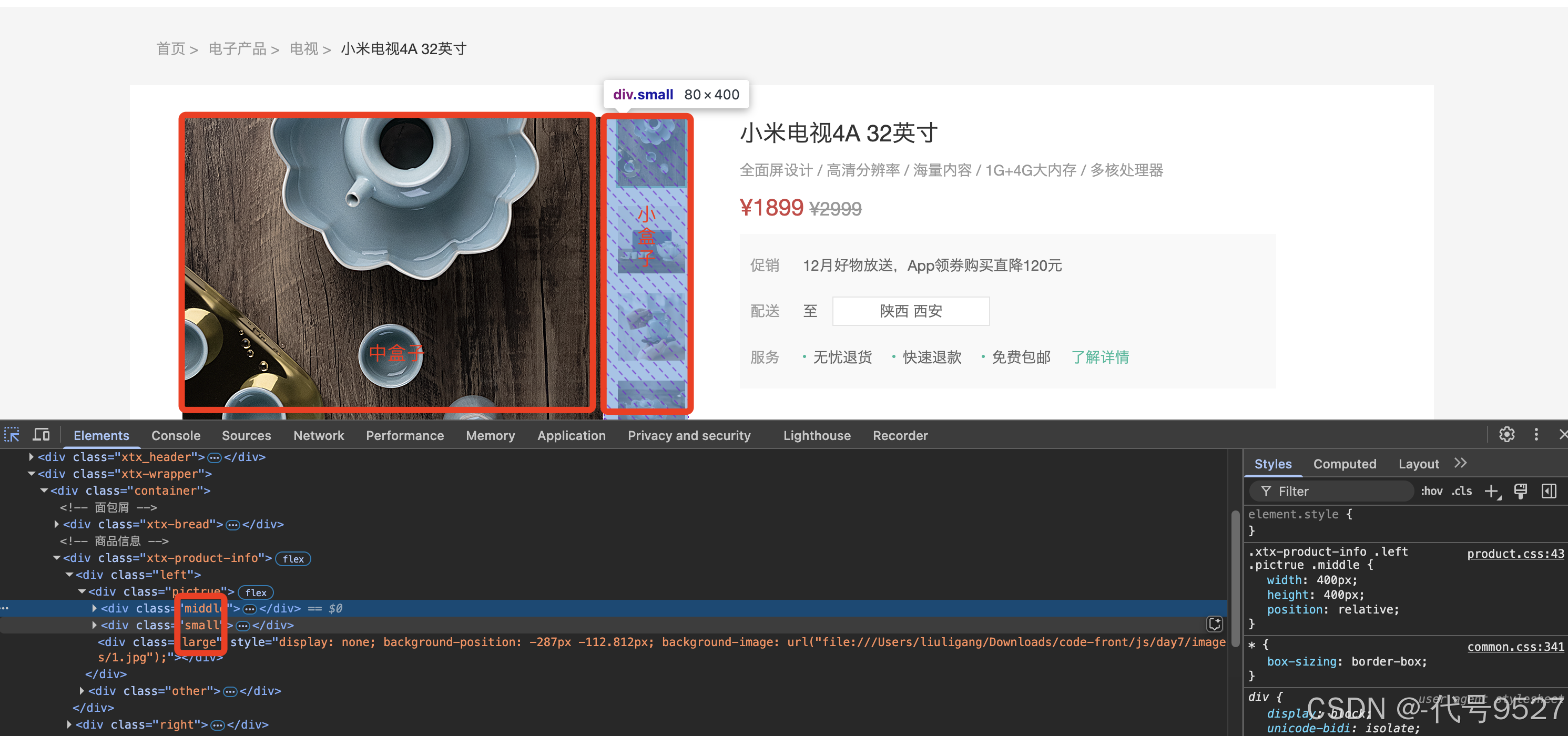1568x736 pixels.
Task: Select the second small product thumbnail
Action: pyautogui.click(x=650, y=240)
